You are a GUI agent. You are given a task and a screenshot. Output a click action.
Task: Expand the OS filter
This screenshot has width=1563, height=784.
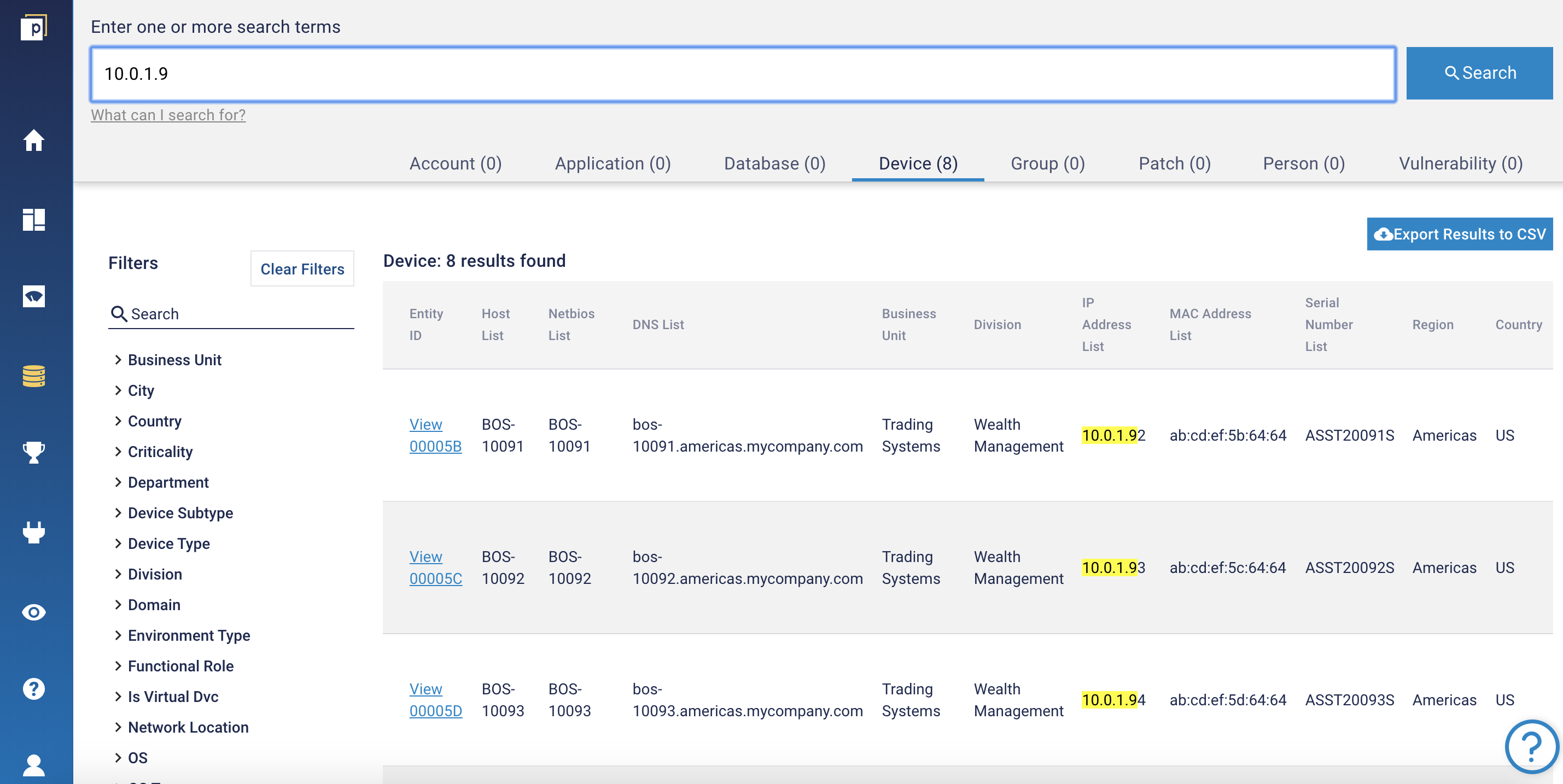131,758
